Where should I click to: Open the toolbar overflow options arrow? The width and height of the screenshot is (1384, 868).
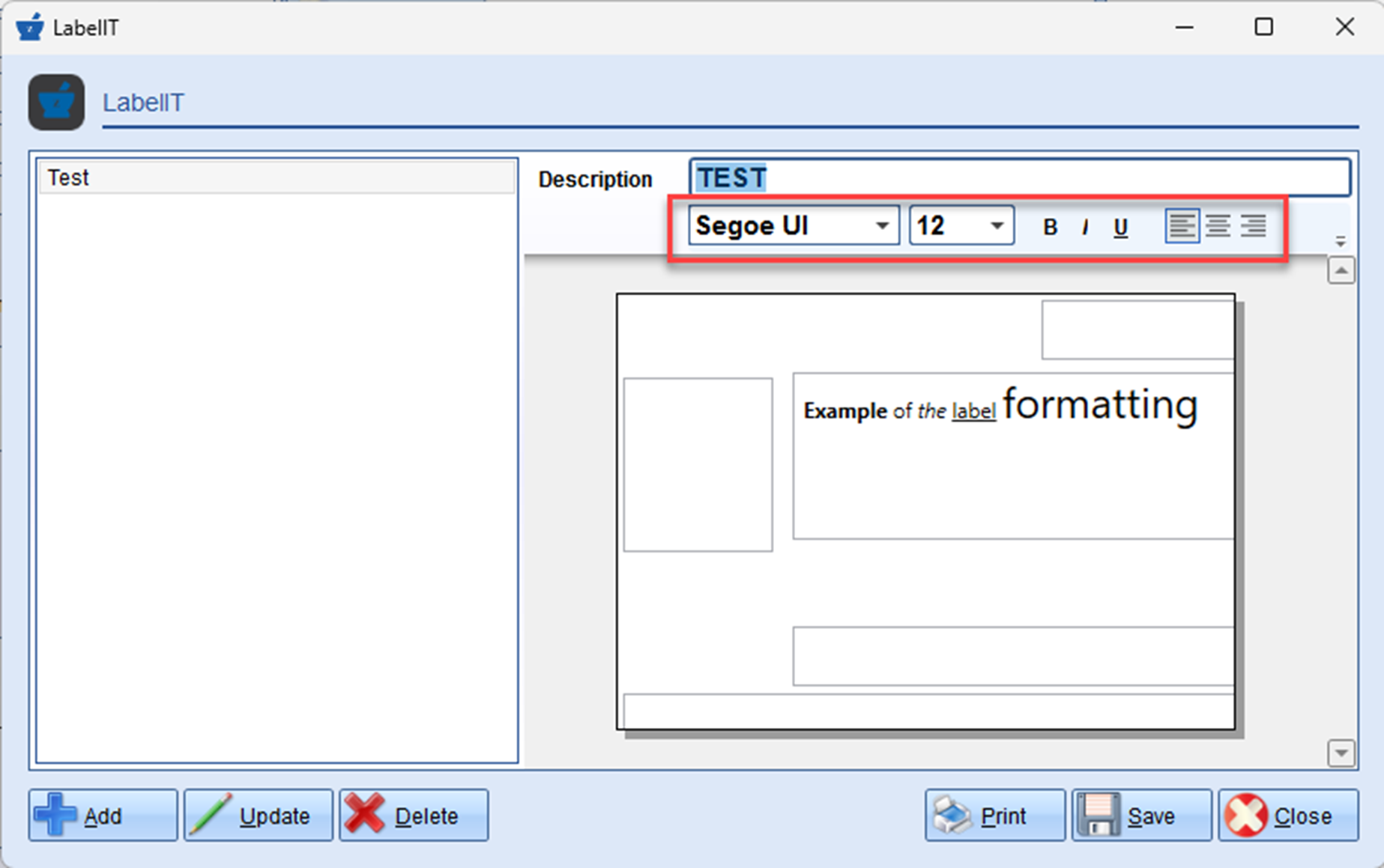click(x=1341, y=242)
